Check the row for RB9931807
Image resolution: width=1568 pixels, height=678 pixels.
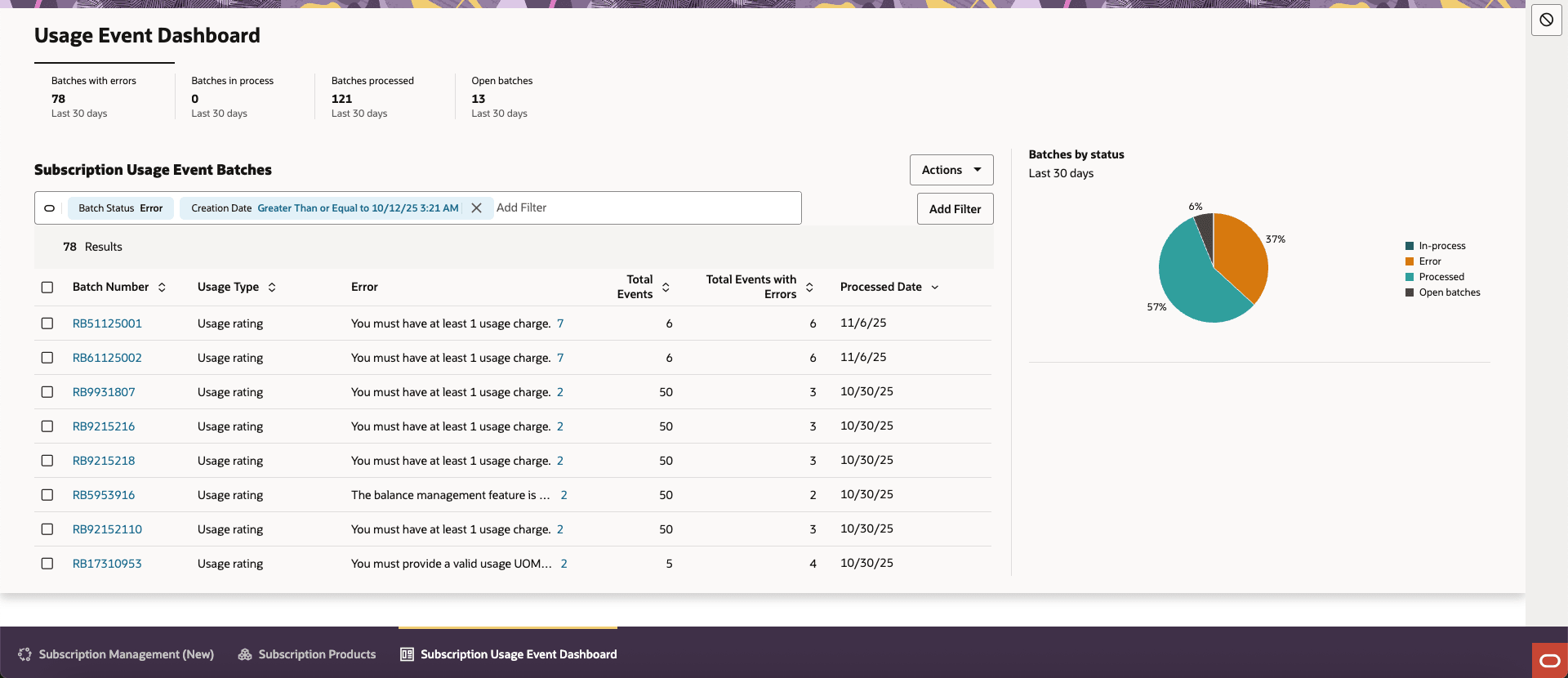47,392
